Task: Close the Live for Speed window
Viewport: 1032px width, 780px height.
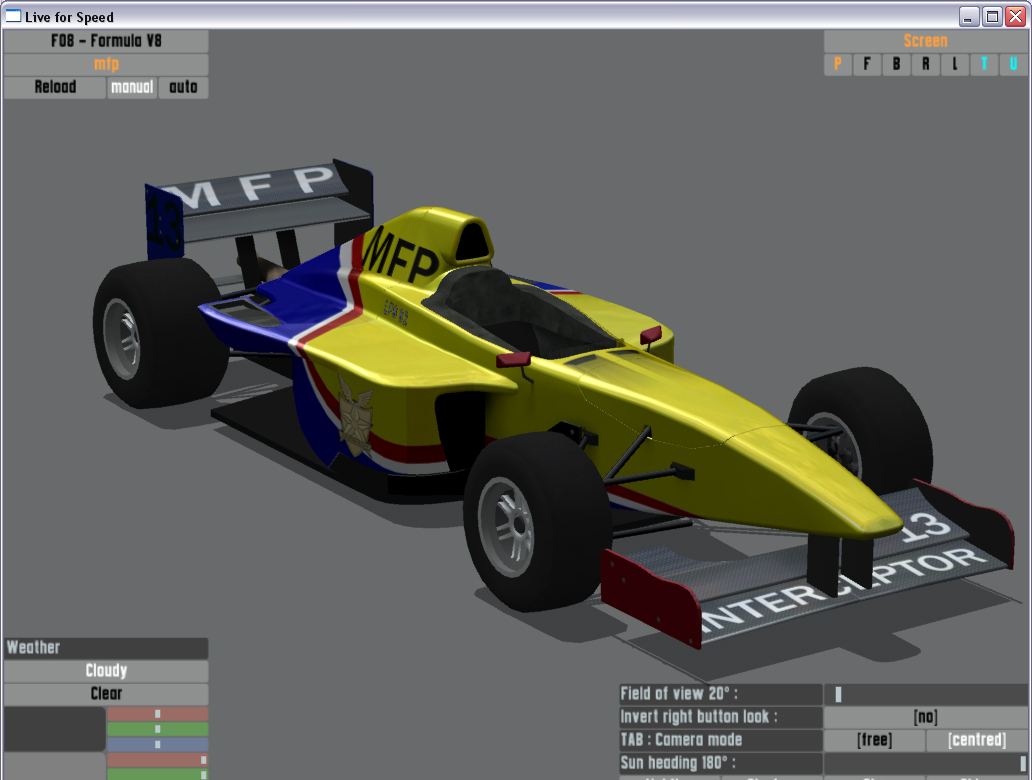Action: (x=1016, y=16)
